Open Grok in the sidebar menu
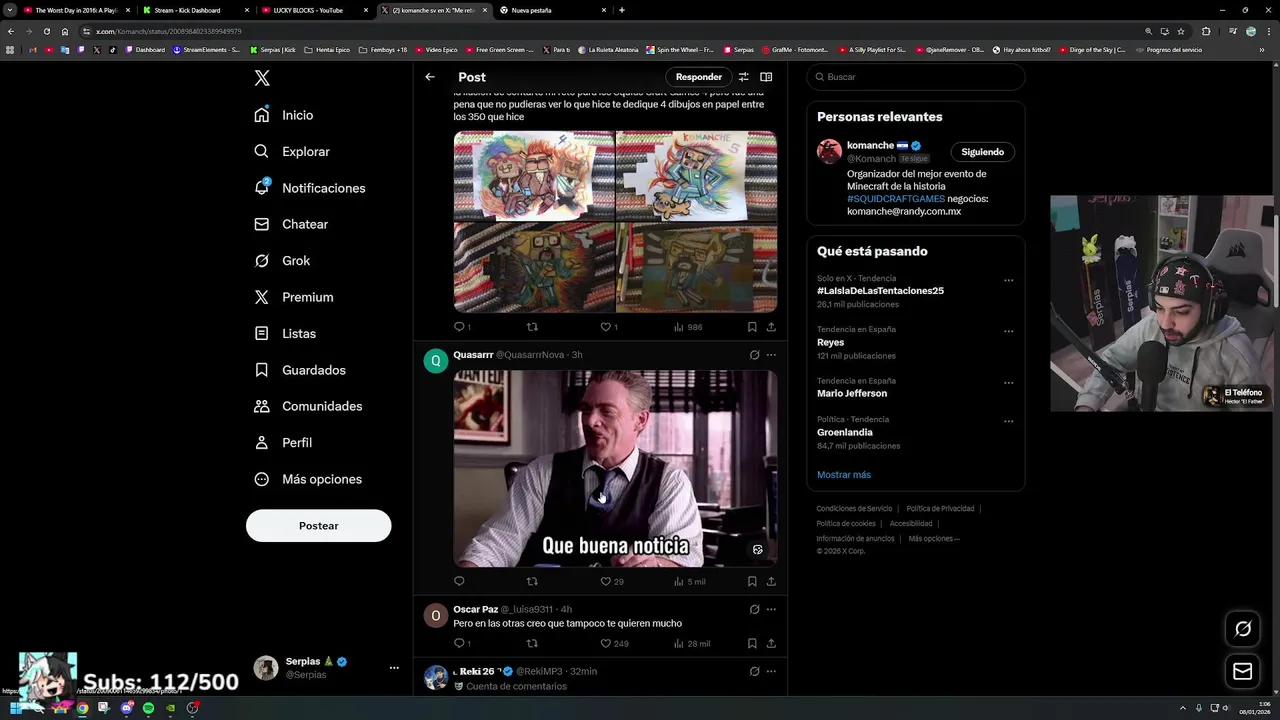 click(282, 261)
